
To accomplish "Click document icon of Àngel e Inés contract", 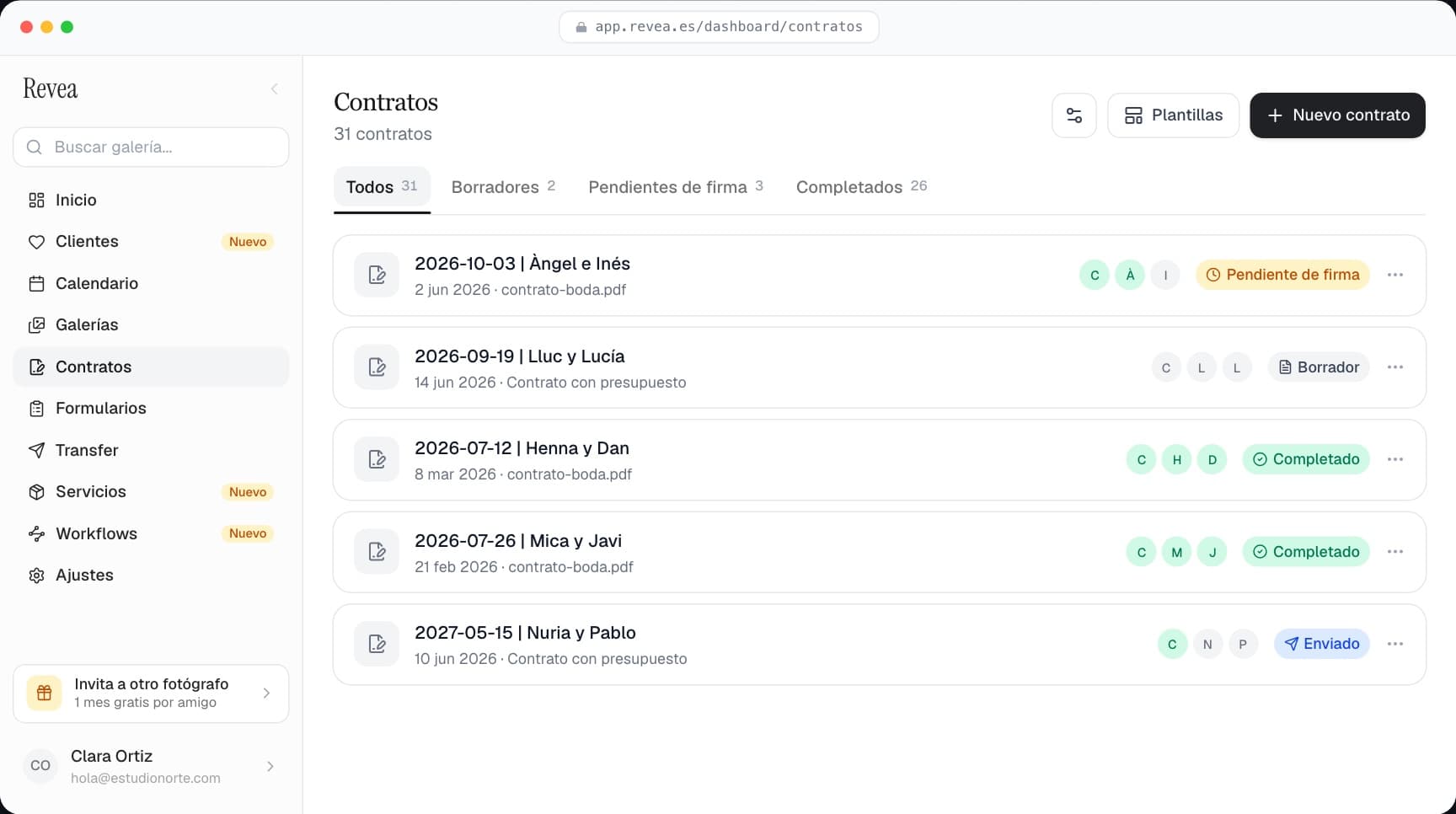I will [x=377, y=275].
